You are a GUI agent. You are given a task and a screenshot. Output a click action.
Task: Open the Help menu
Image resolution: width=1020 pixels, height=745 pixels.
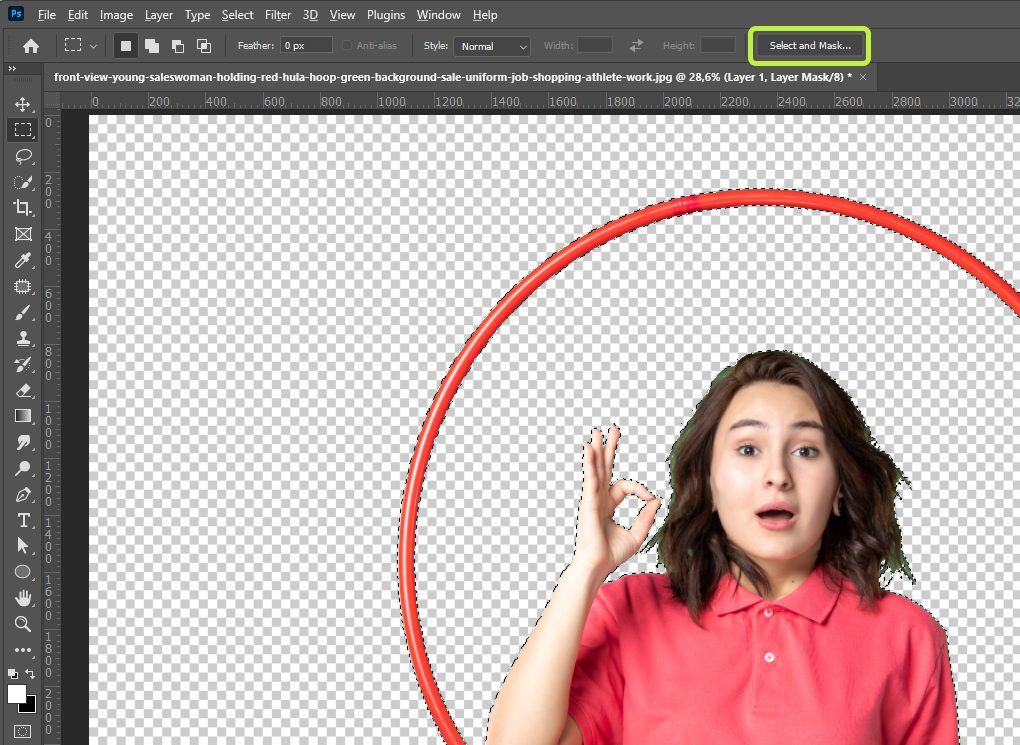pyautogui.click(x=485, y=14)
